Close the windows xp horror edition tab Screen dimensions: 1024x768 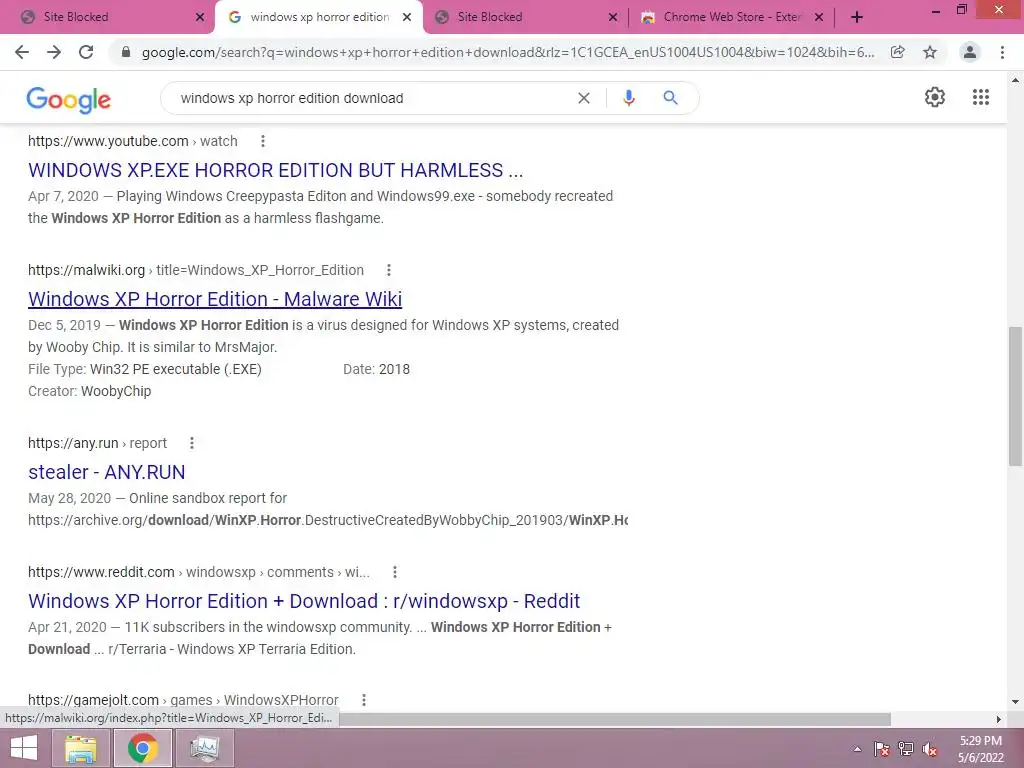(x=407, y=17)
